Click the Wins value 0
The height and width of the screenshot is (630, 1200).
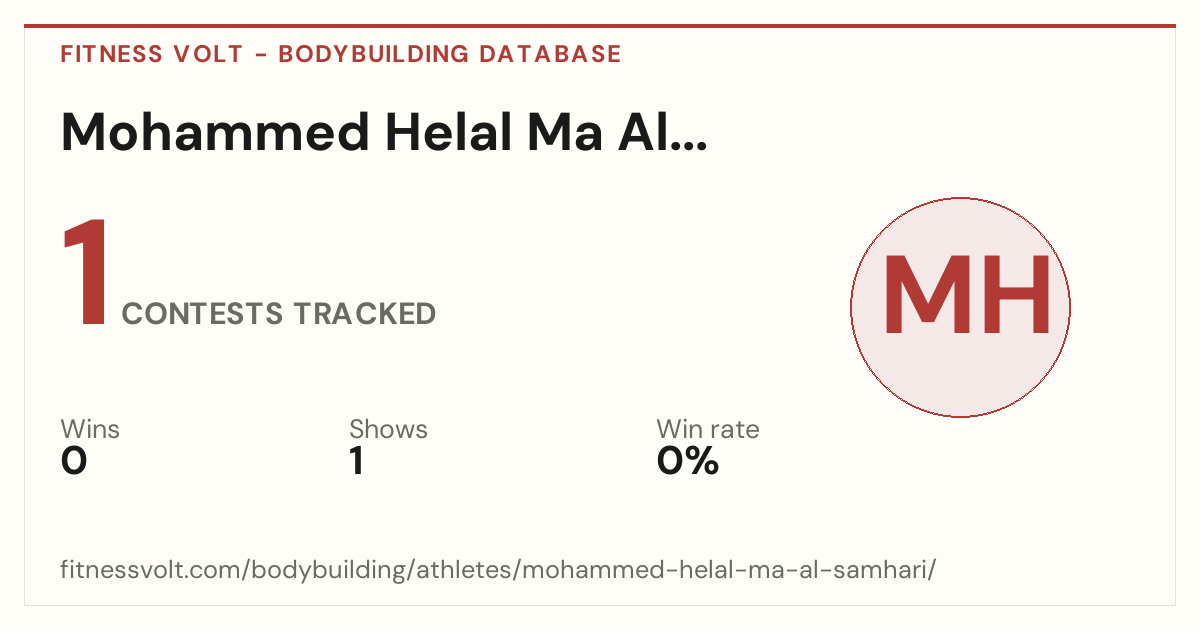[74, 461]
